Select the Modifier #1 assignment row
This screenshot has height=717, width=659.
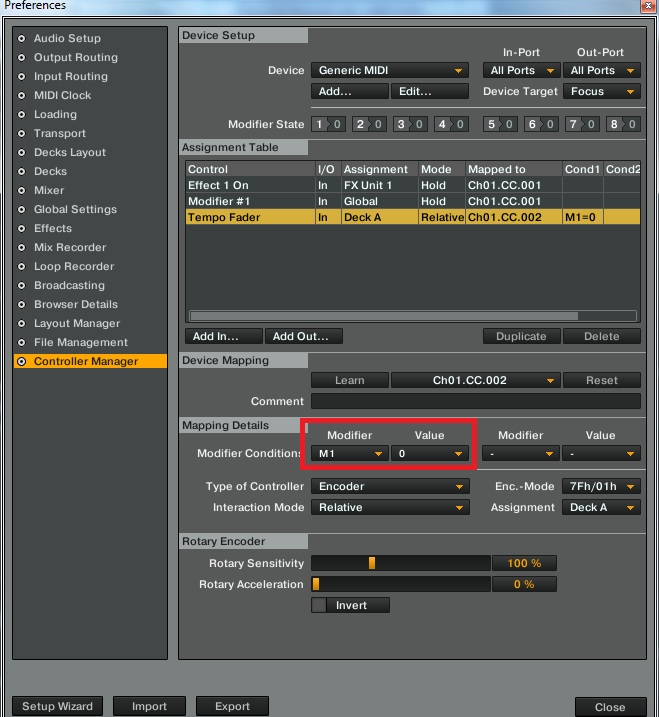coord(413,201)
